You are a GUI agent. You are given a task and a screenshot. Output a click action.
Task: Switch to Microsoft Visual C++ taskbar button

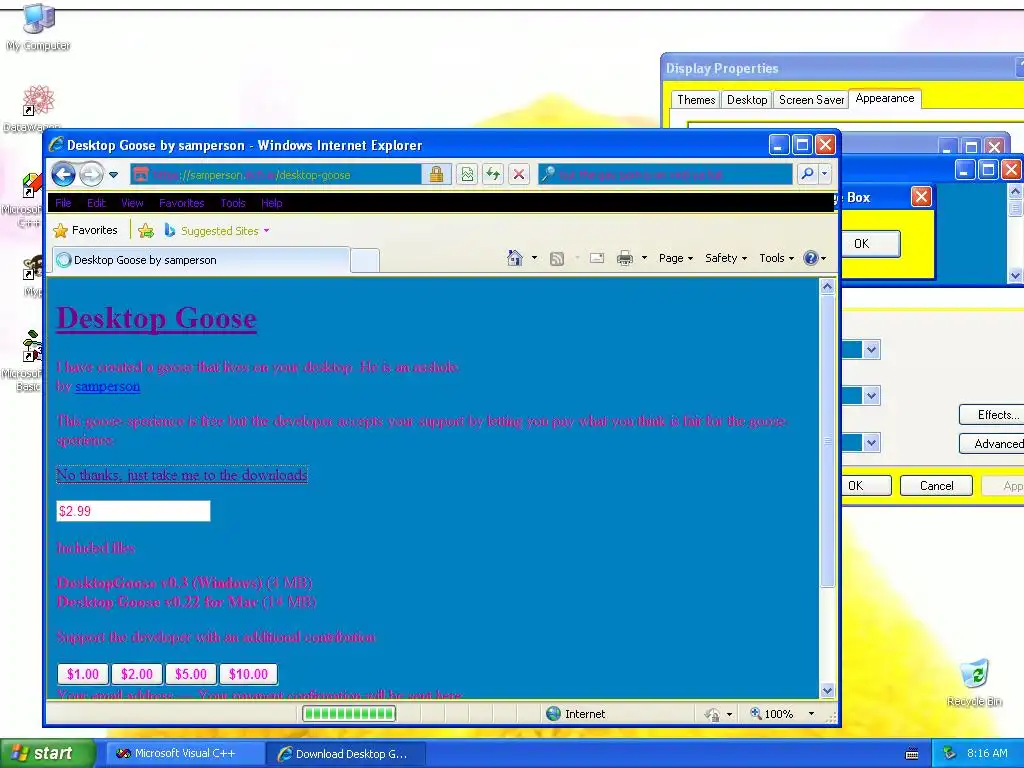(x=185, y=754)
